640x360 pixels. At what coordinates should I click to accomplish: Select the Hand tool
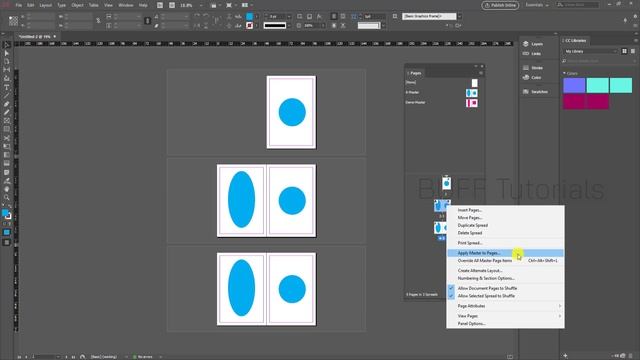7,189
